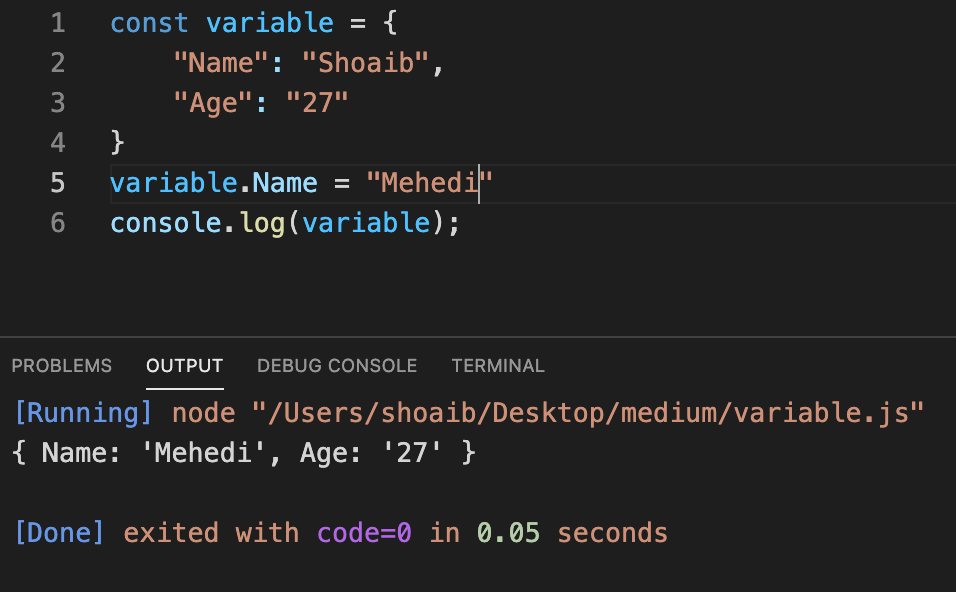The width and height of the screenshot is (956, 592).
Task: Click the [Done] exited message
Action: click(58, 532)
